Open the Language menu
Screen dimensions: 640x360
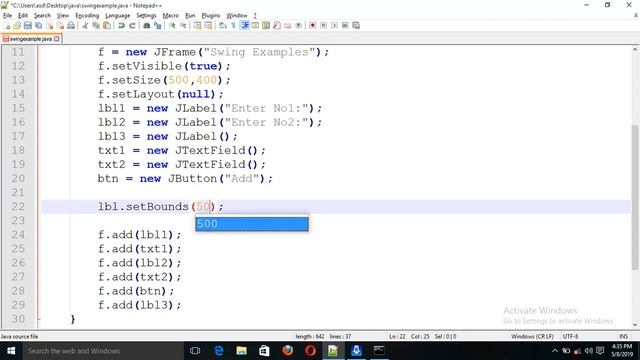tap(118, 16)
